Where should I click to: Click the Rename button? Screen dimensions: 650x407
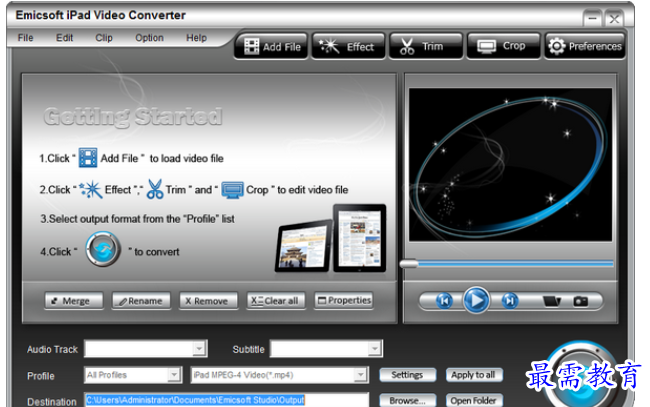coord(141,300)
